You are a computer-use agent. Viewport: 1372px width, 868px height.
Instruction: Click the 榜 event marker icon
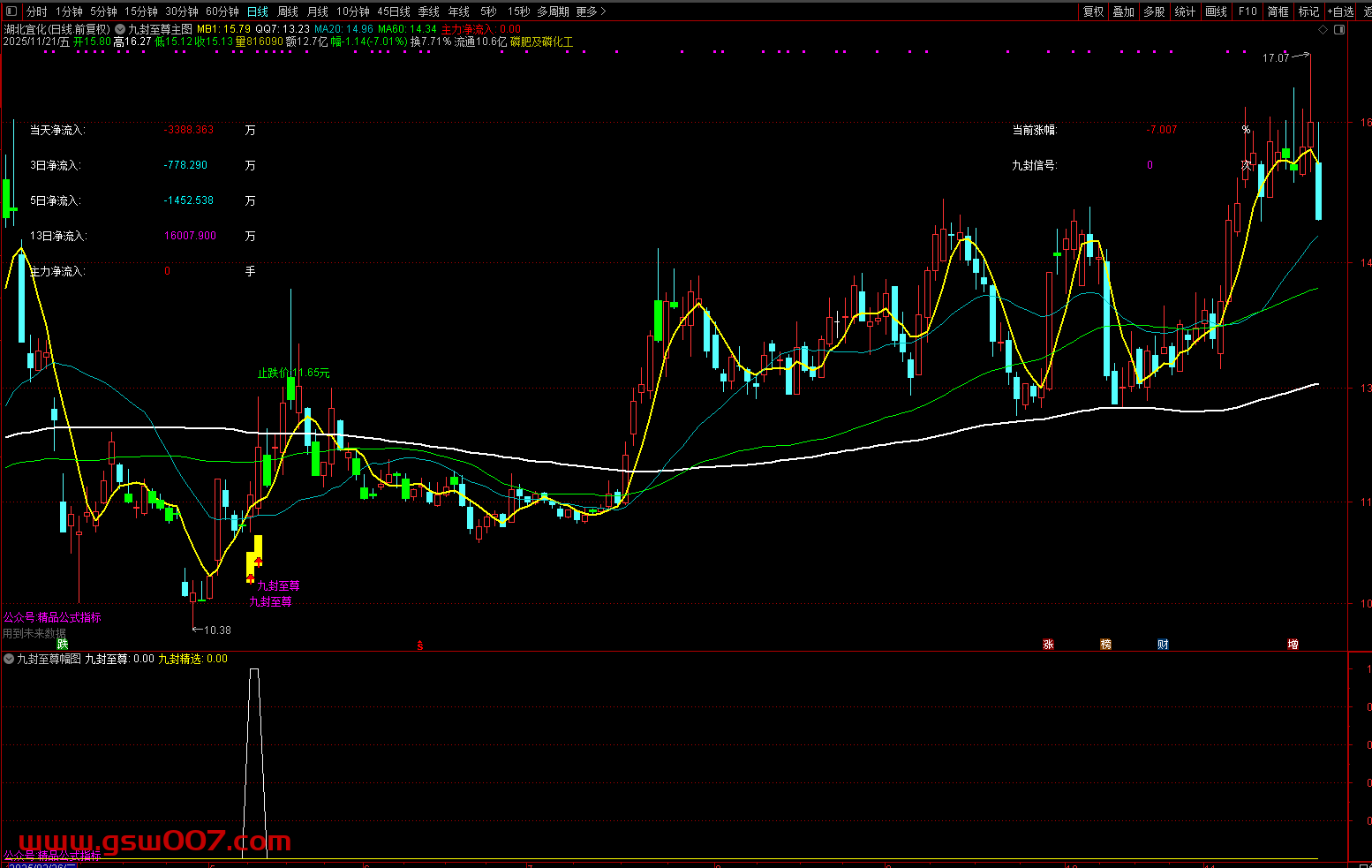coord(1105,645)
